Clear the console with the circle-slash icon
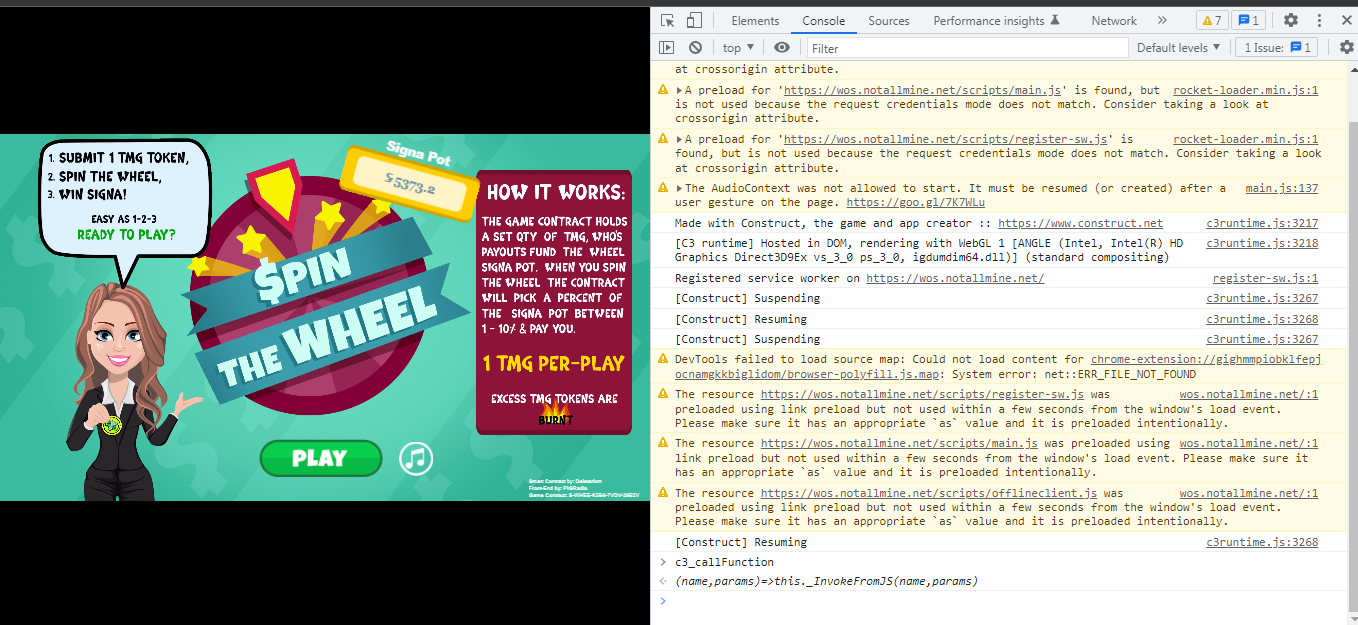This screenshot has height=625, width=1358. pyautogui.click(x=694, y=47)
